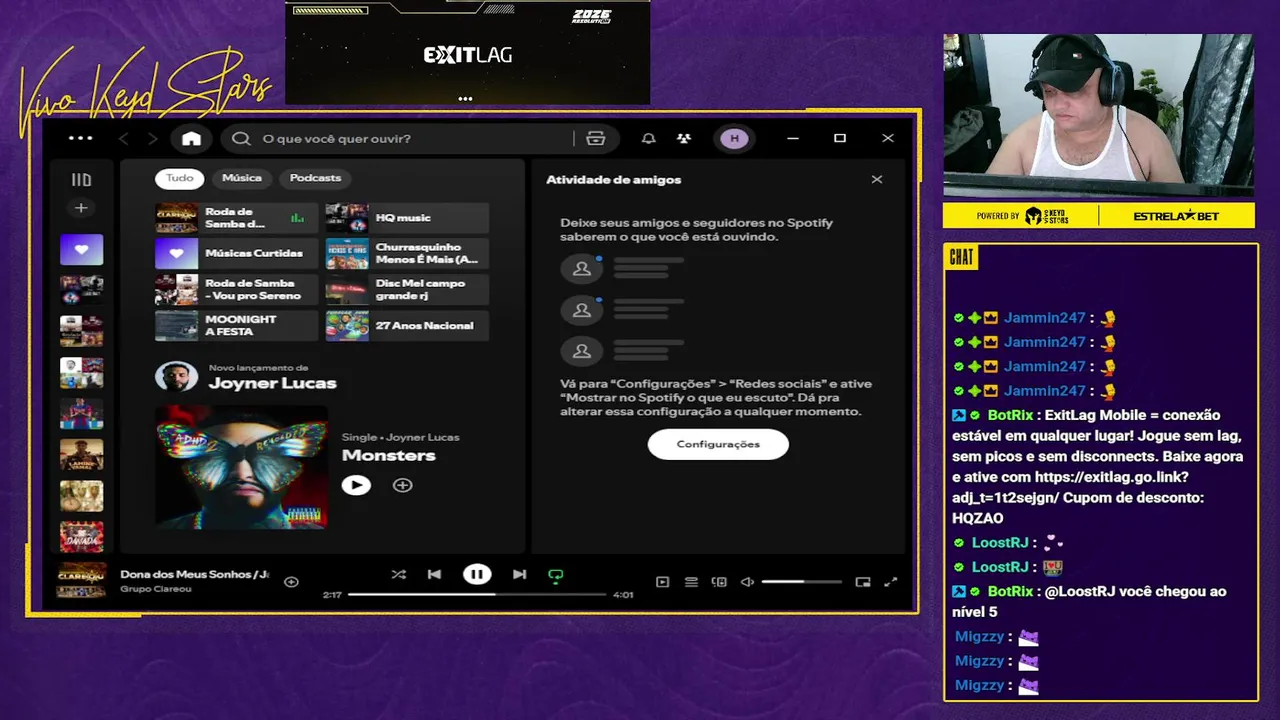The image size is (1280, 720).
Task: Open Connect to a device
Action: click(719, 582)
